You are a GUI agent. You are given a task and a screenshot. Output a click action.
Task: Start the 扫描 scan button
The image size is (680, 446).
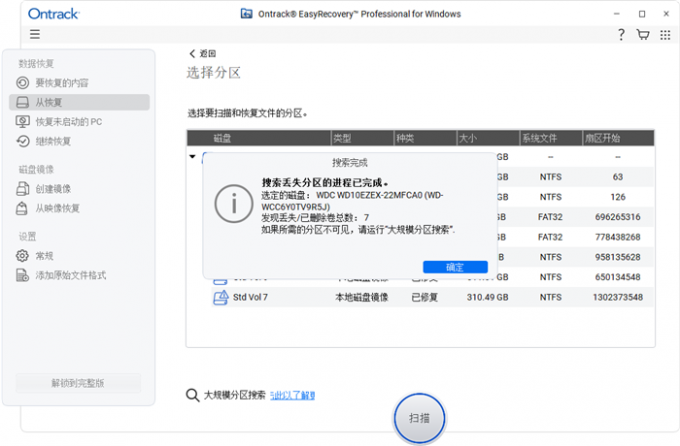(x=419, y=418)
